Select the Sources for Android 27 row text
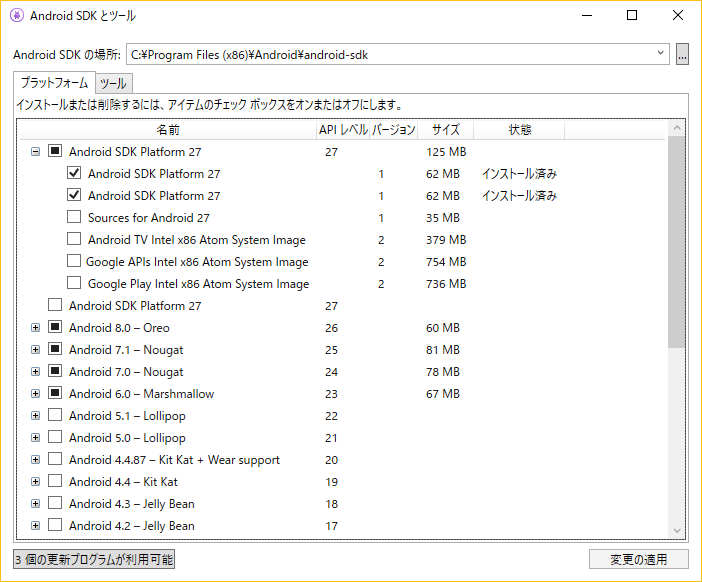This screenshot has height=582, width=702. click(x=149, y=218)
